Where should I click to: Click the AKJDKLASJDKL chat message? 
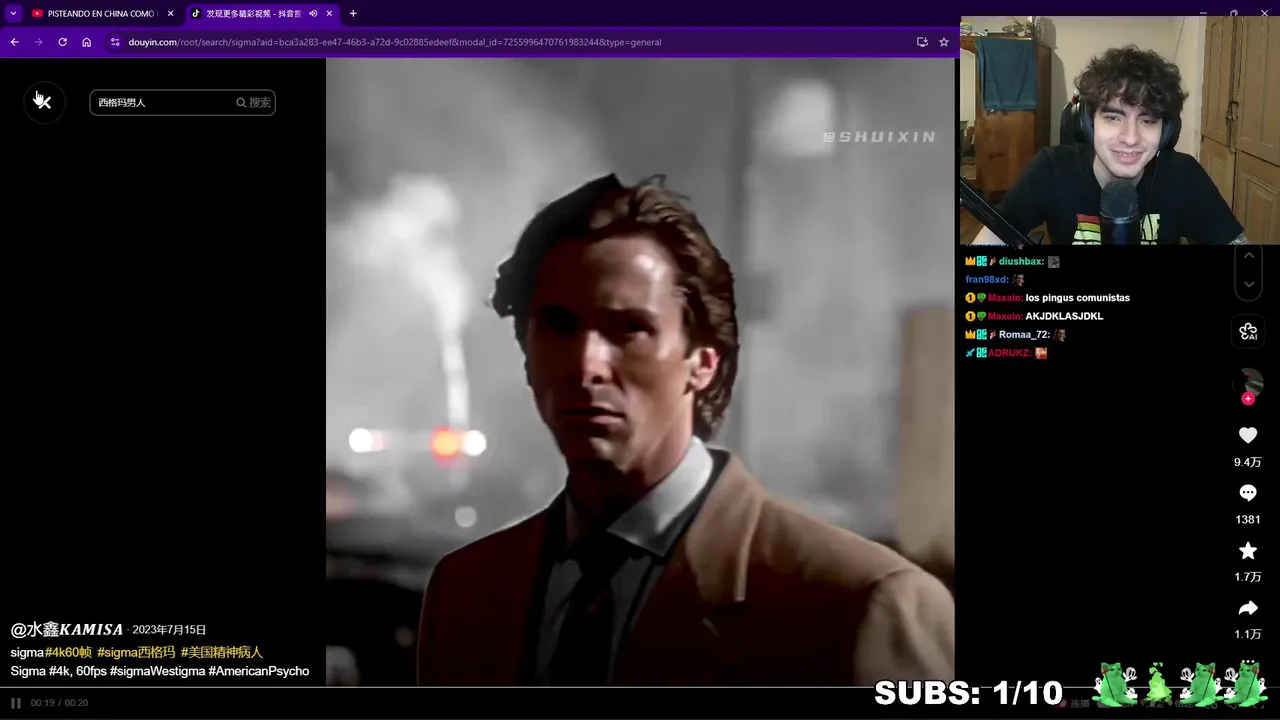tap(1064, 316)
